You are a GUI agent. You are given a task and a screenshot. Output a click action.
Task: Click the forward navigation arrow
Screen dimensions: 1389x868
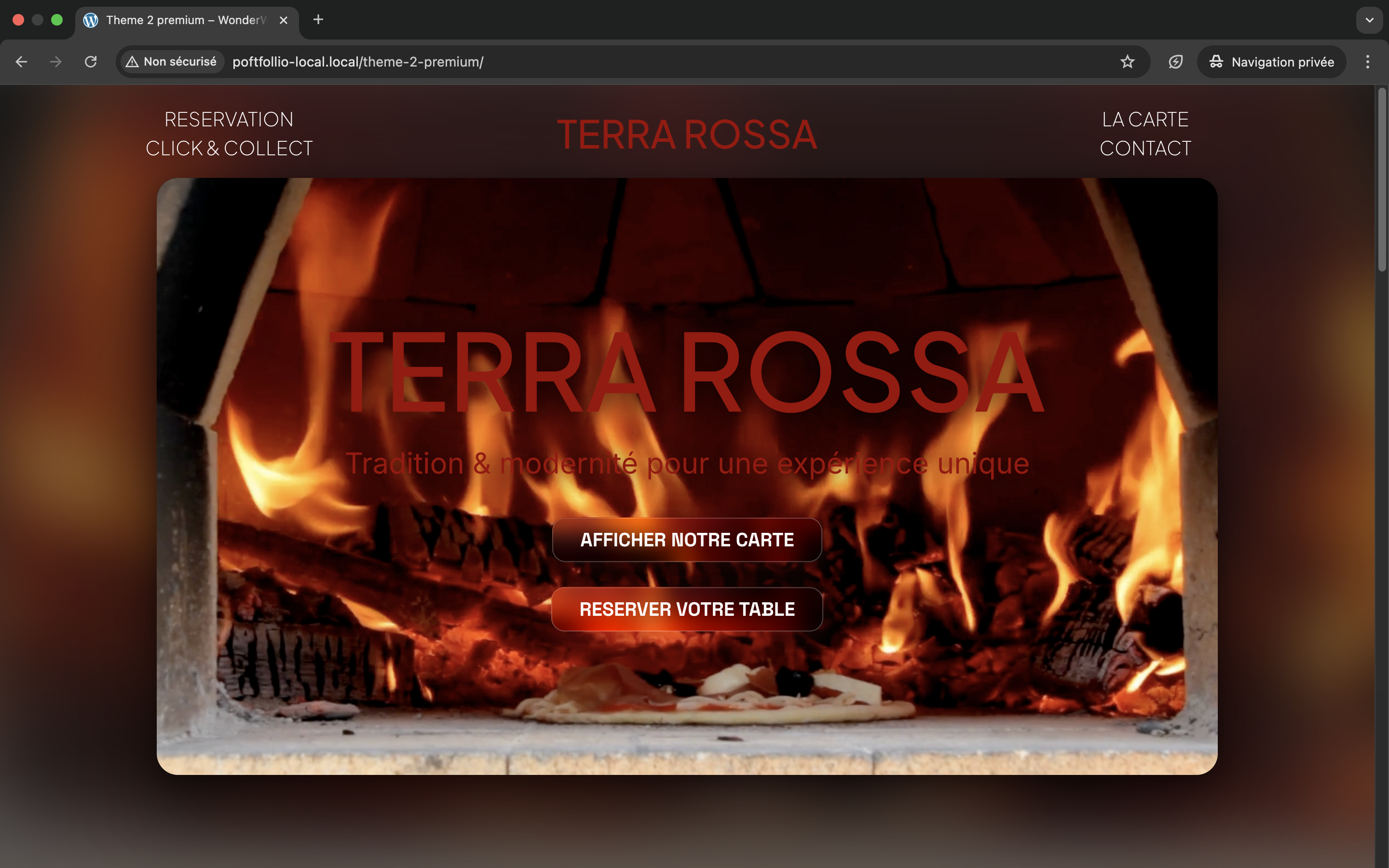[x=55, y=62]
